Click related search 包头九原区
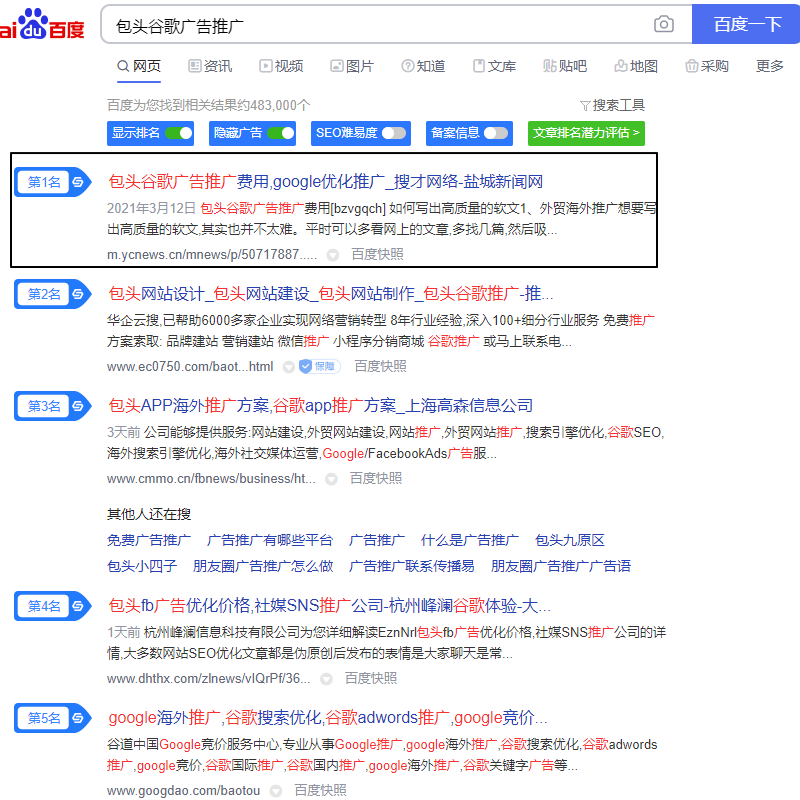This screenshot has width=800, height=800. pyautogui.click(x=570, y=541)
